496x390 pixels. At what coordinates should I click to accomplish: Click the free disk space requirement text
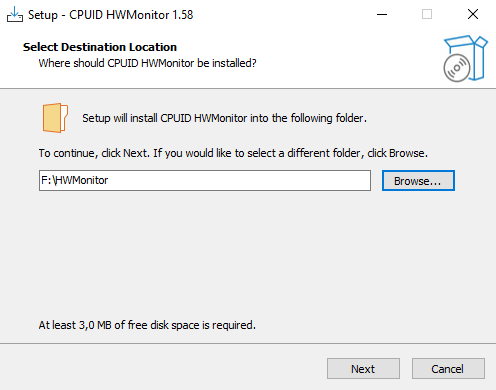point(147,325)
